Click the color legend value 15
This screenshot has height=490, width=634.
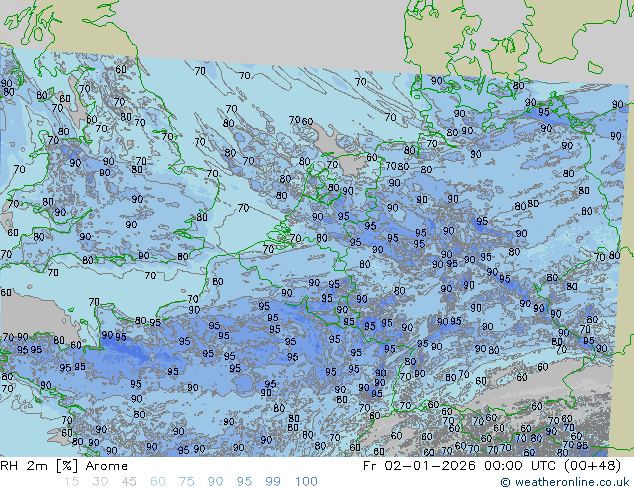71,482
